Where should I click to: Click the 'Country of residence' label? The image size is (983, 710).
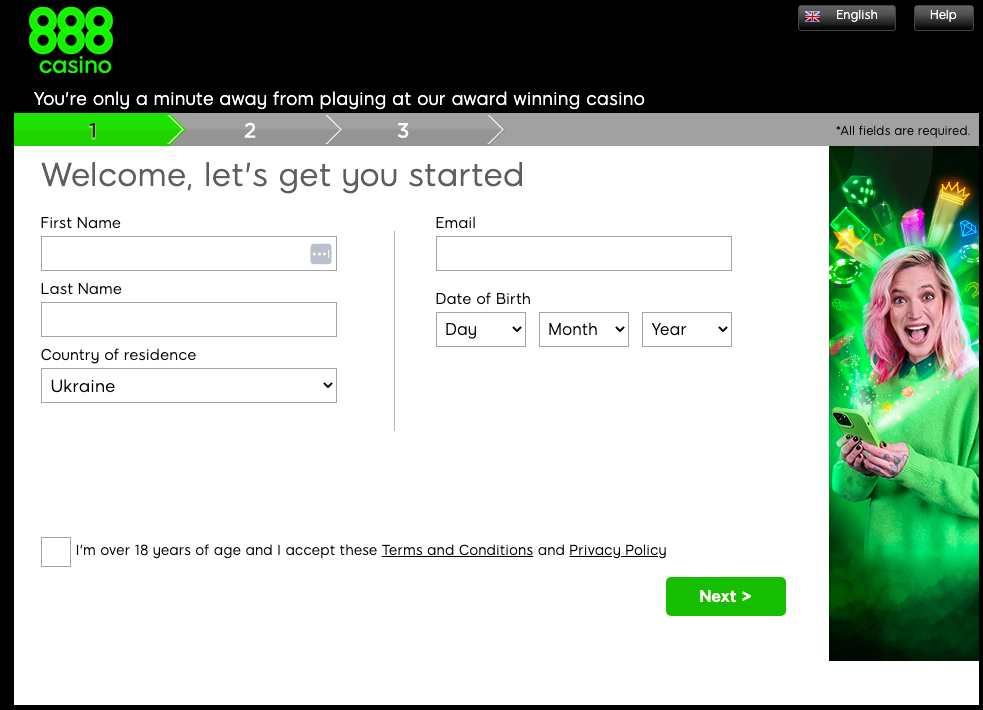pos(118,355)
